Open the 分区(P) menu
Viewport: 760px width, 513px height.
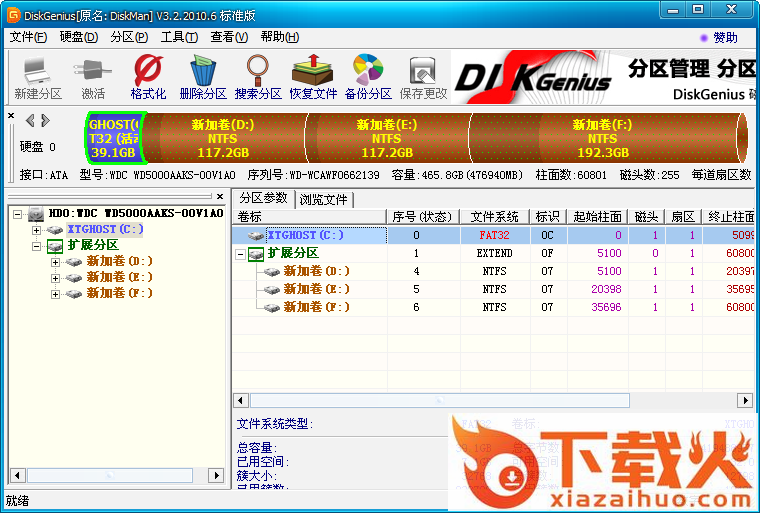coord(129,37)
